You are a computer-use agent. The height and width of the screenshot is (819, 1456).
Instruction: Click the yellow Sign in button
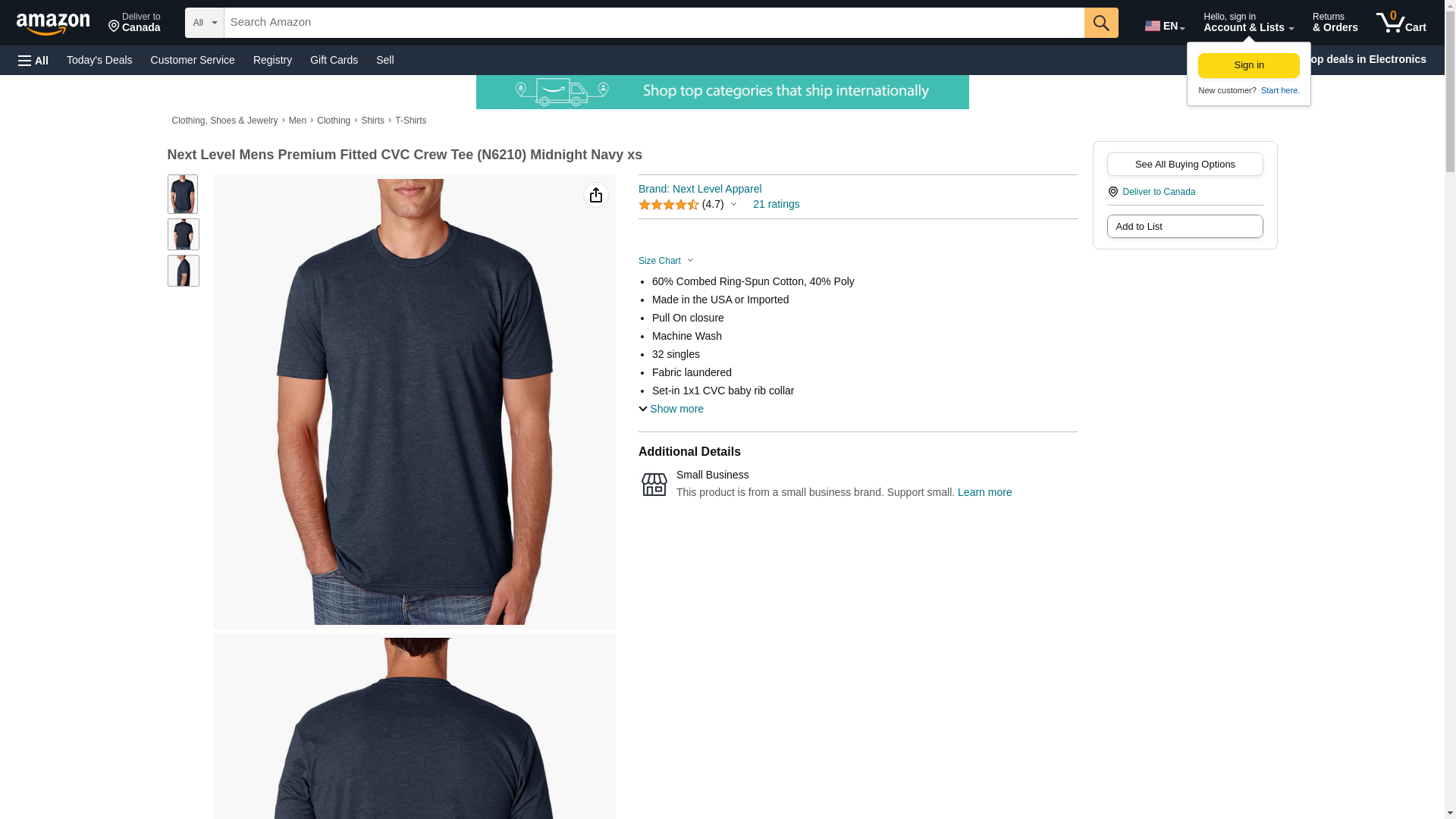pos(1249,65)
